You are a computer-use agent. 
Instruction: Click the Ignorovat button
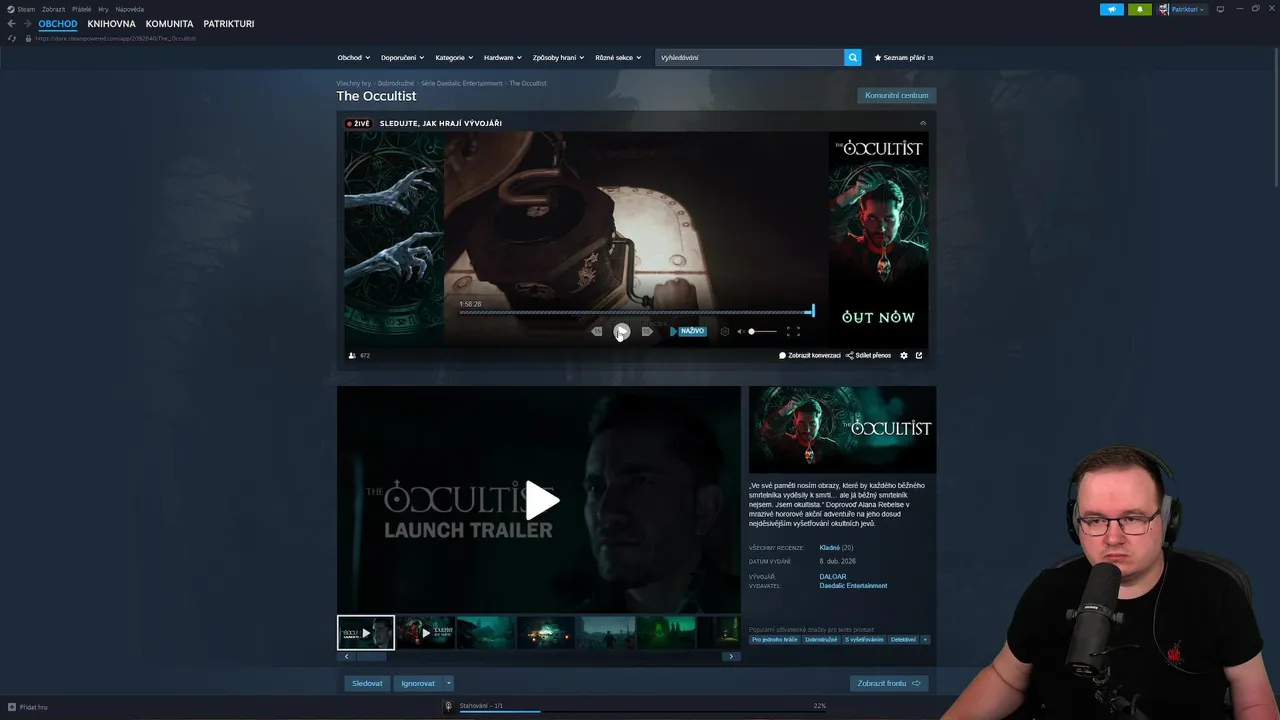pyautogui.click(x=418, y=683)
